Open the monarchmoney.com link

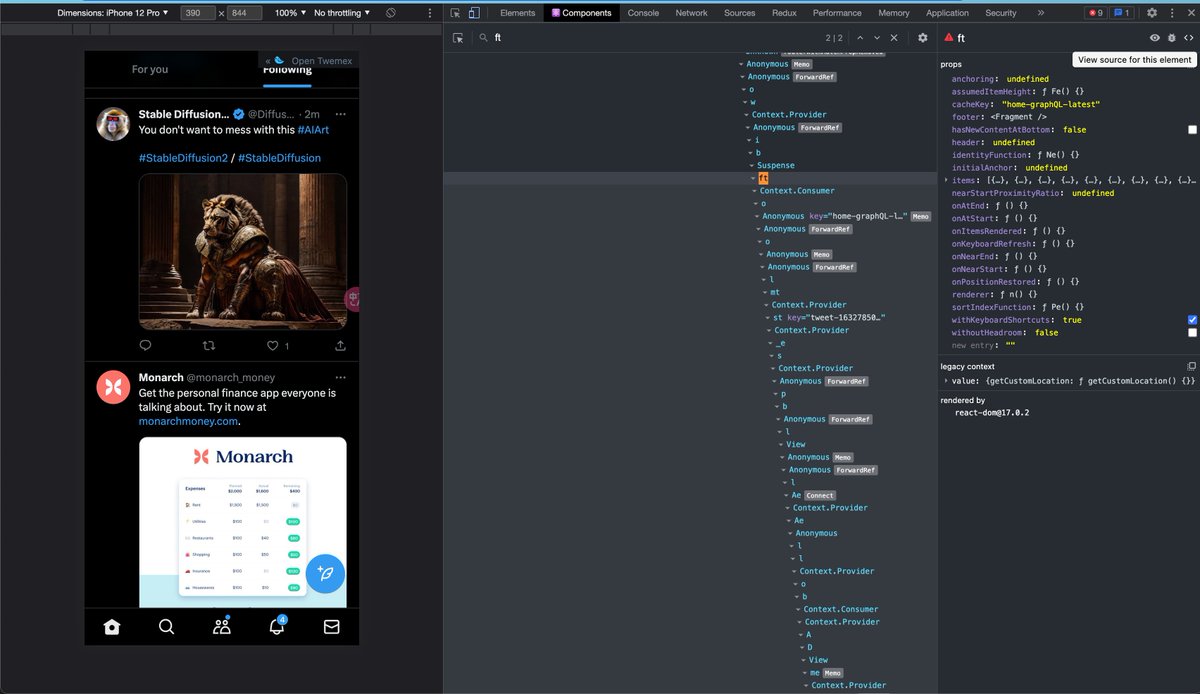[x=189, y=421]
